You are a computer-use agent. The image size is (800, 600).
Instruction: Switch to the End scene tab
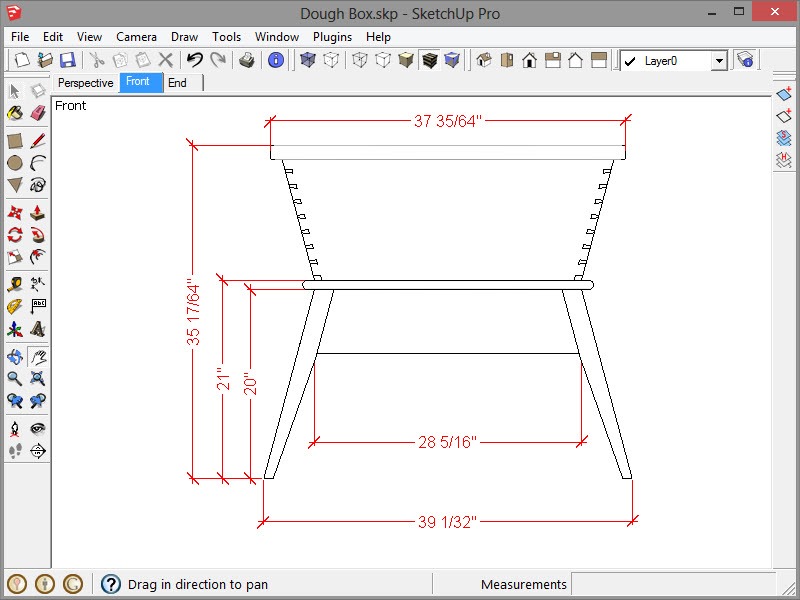[177, 83]
